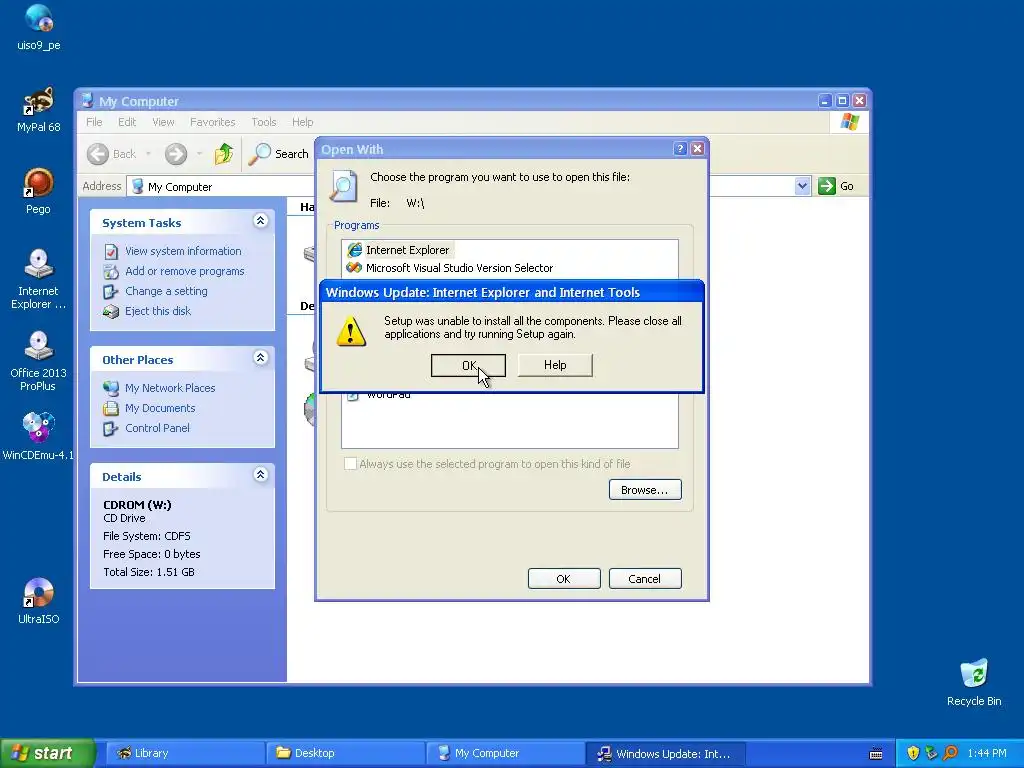
Task: Click the Browse... button in Open With
Action: click(x=645, y=490)
